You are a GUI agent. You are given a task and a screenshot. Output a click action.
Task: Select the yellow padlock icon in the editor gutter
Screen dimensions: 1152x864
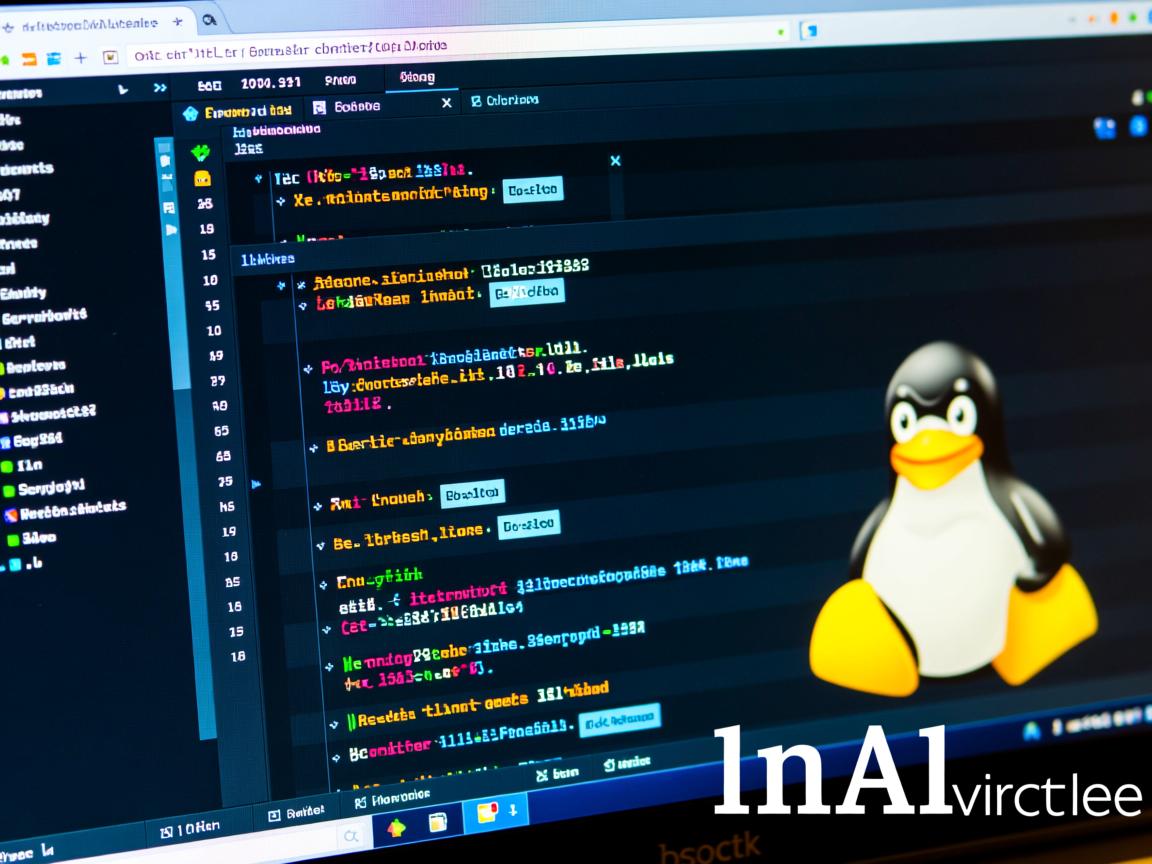click(202, 178)
